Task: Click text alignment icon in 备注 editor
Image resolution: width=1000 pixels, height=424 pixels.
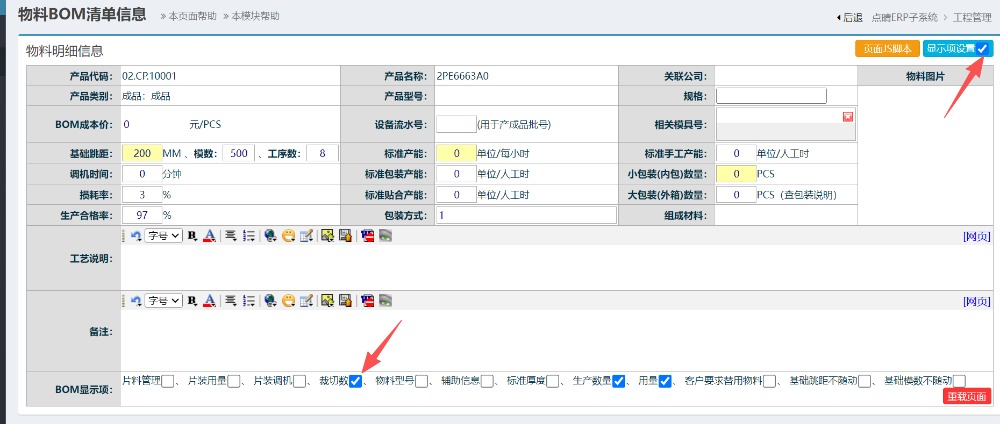Action: point(231,300)
